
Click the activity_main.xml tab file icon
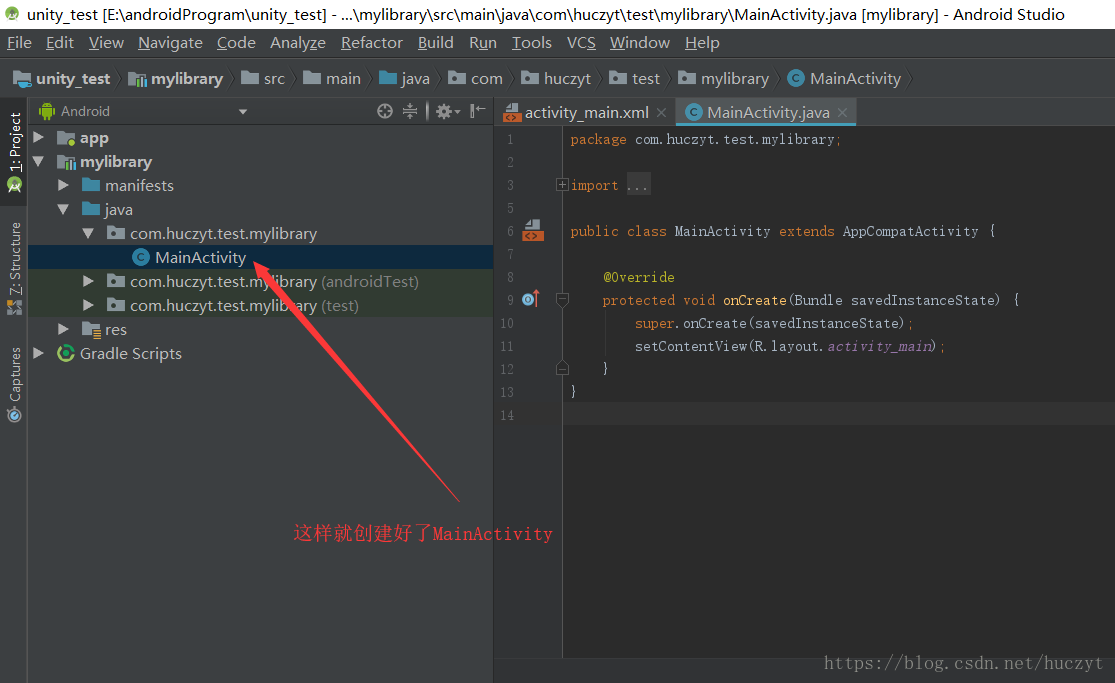[512, 112]
